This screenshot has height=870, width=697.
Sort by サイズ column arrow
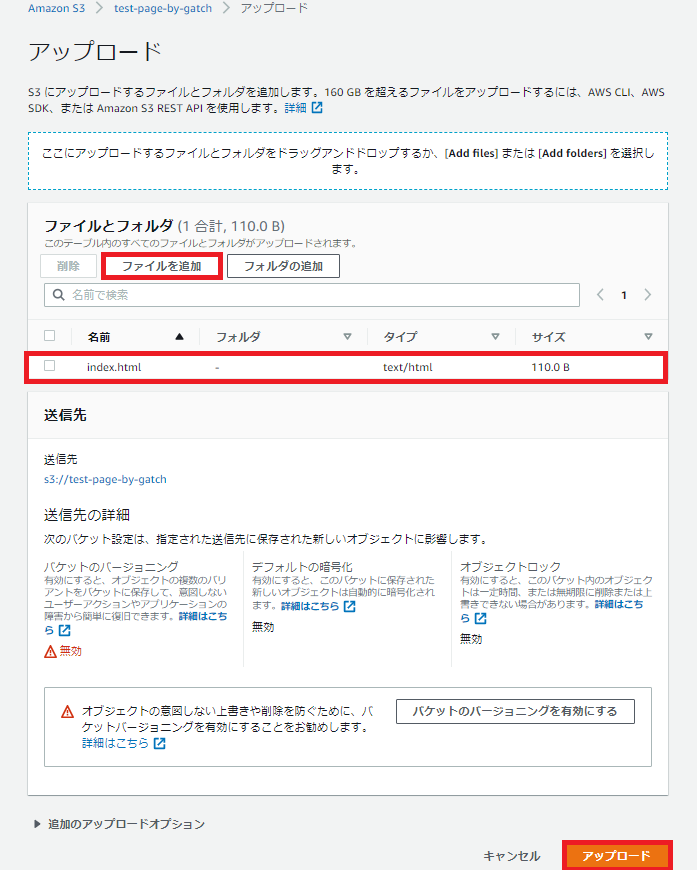coord(648,337)
